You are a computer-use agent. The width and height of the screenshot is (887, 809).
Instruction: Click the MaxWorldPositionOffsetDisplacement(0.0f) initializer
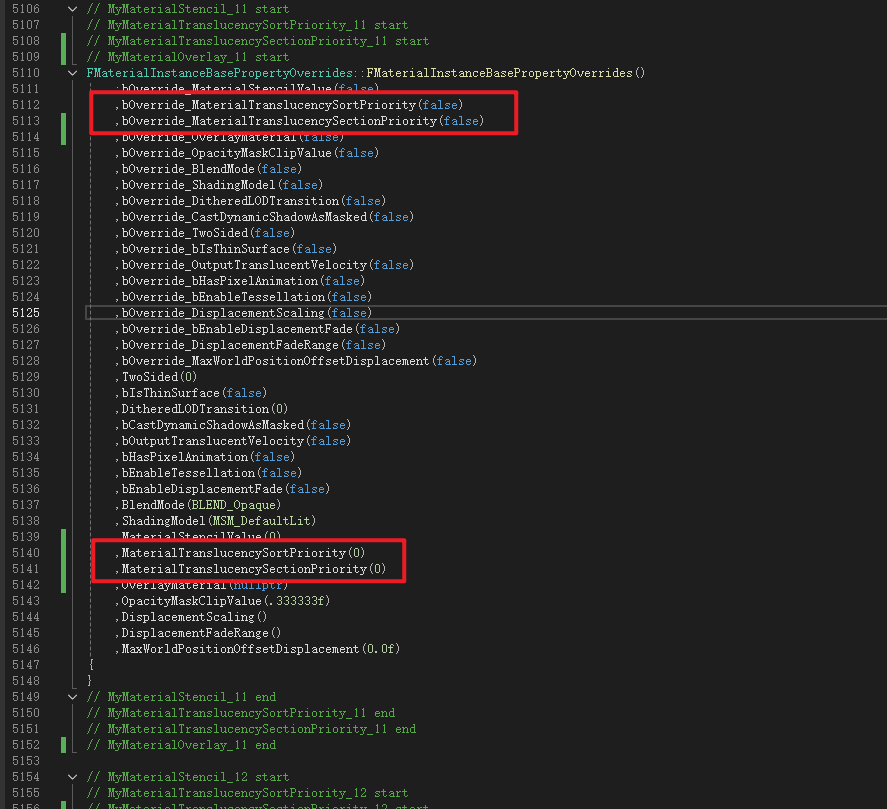click(258, 649)
